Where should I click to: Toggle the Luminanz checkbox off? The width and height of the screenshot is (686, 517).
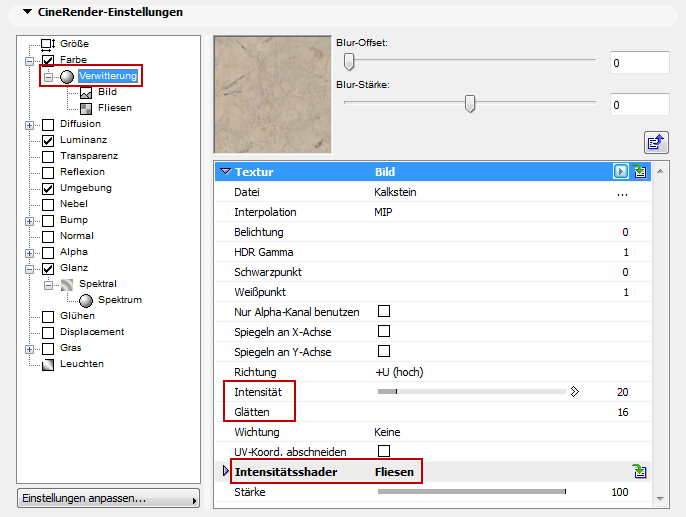[x=48, y=140]
